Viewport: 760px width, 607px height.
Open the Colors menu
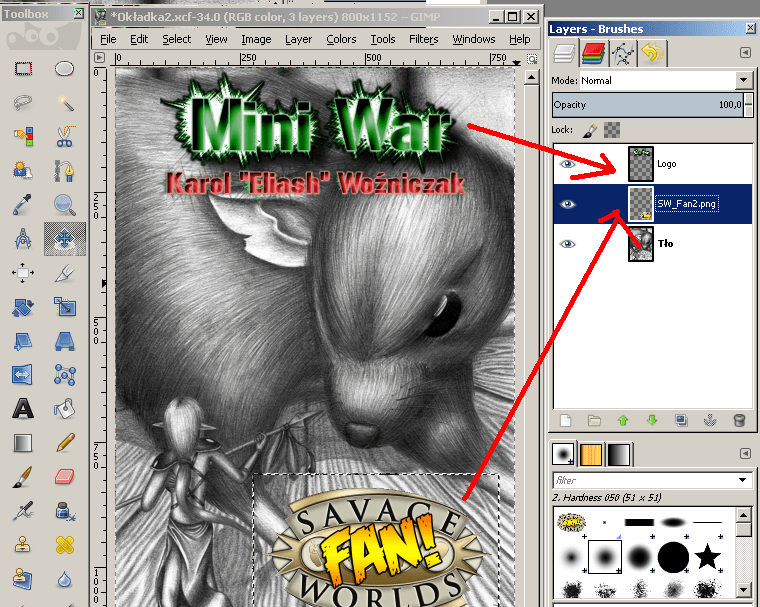341,39
